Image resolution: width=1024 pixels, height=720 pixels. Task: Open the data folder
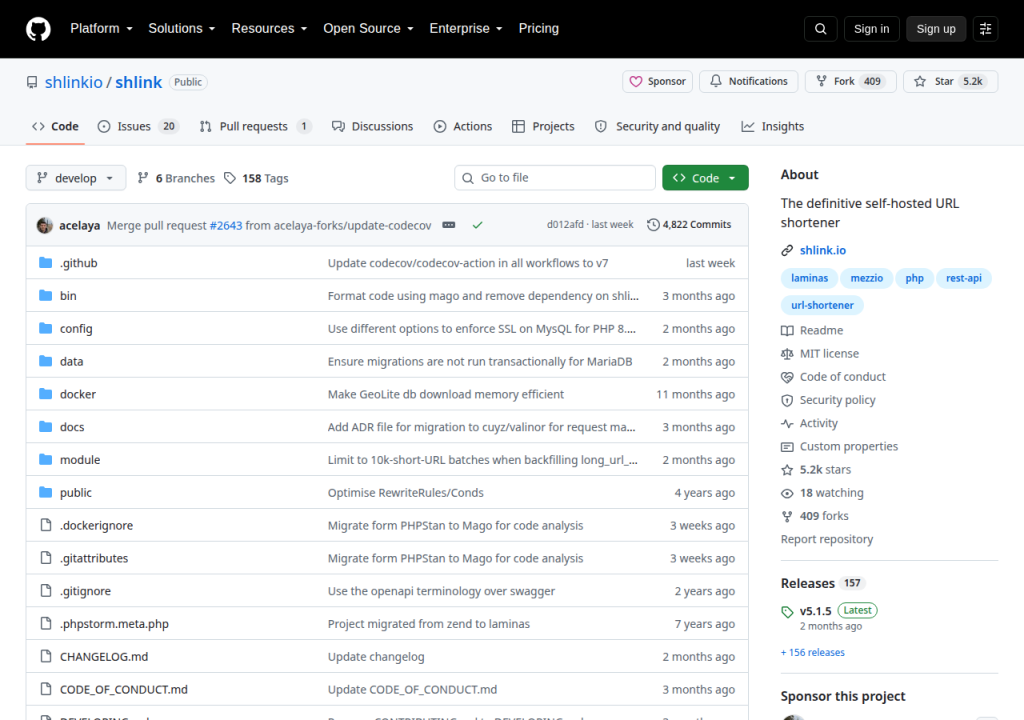click(x=71, y=361)
